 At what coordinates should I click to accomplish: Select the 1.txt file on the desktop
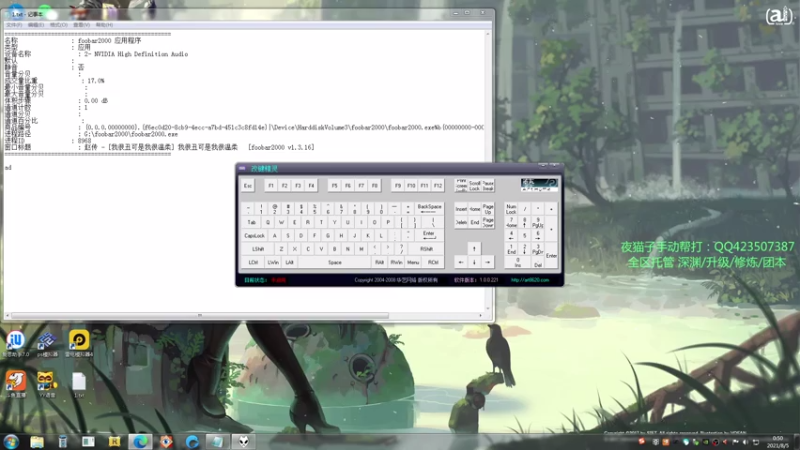pos(79,382)
